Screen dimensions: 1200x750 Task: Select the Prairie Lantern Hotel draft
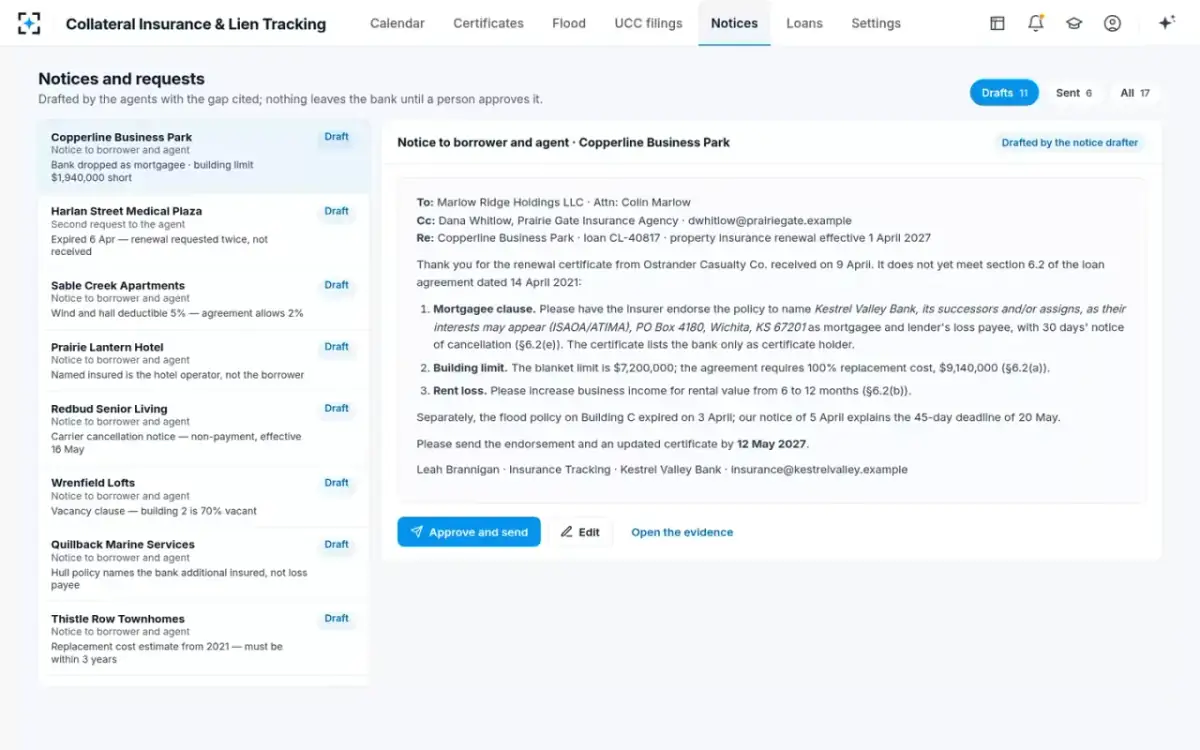204,361
